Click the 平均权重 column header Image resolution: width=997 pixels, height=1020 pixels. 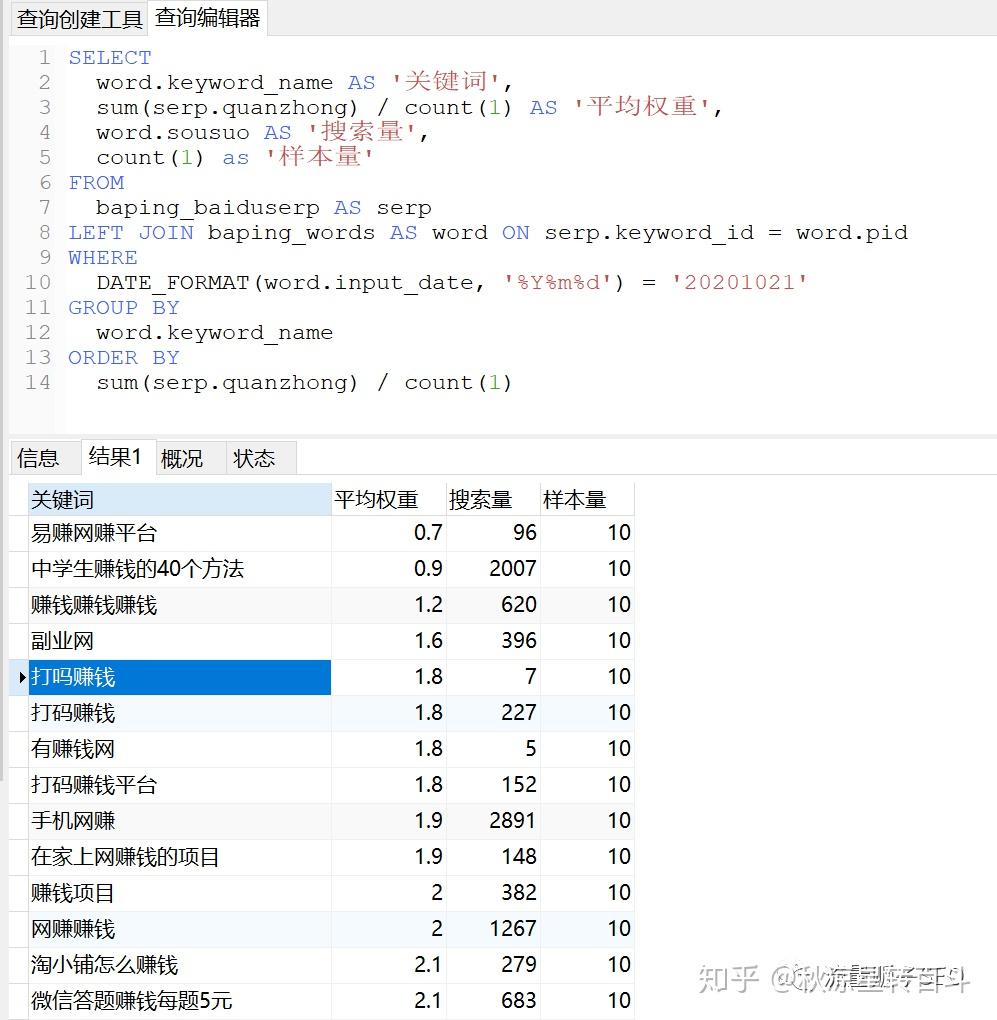tap(388, 500)
